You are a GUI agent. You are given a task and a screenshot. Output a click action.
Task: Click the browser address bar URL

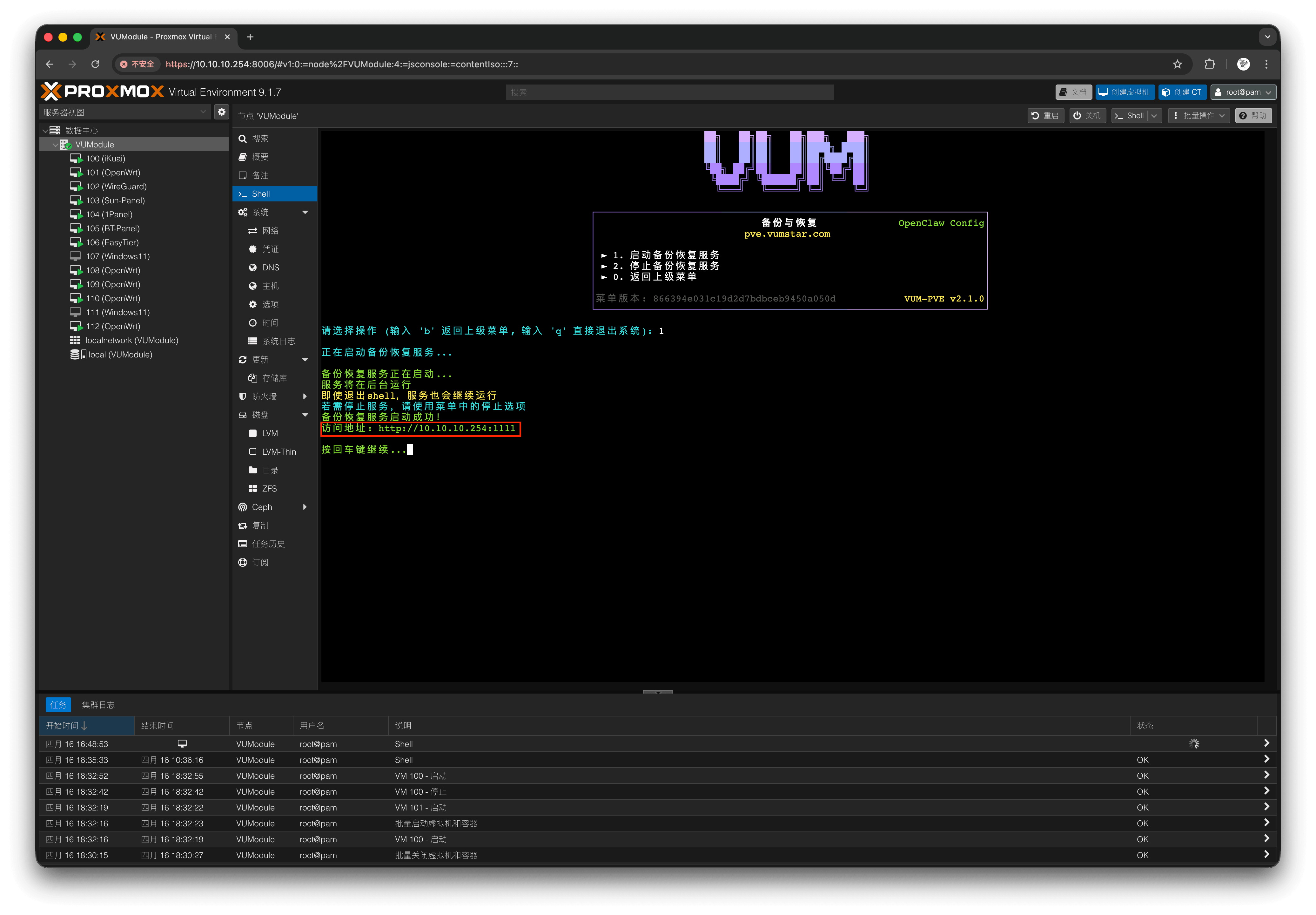tap(341, 64)
